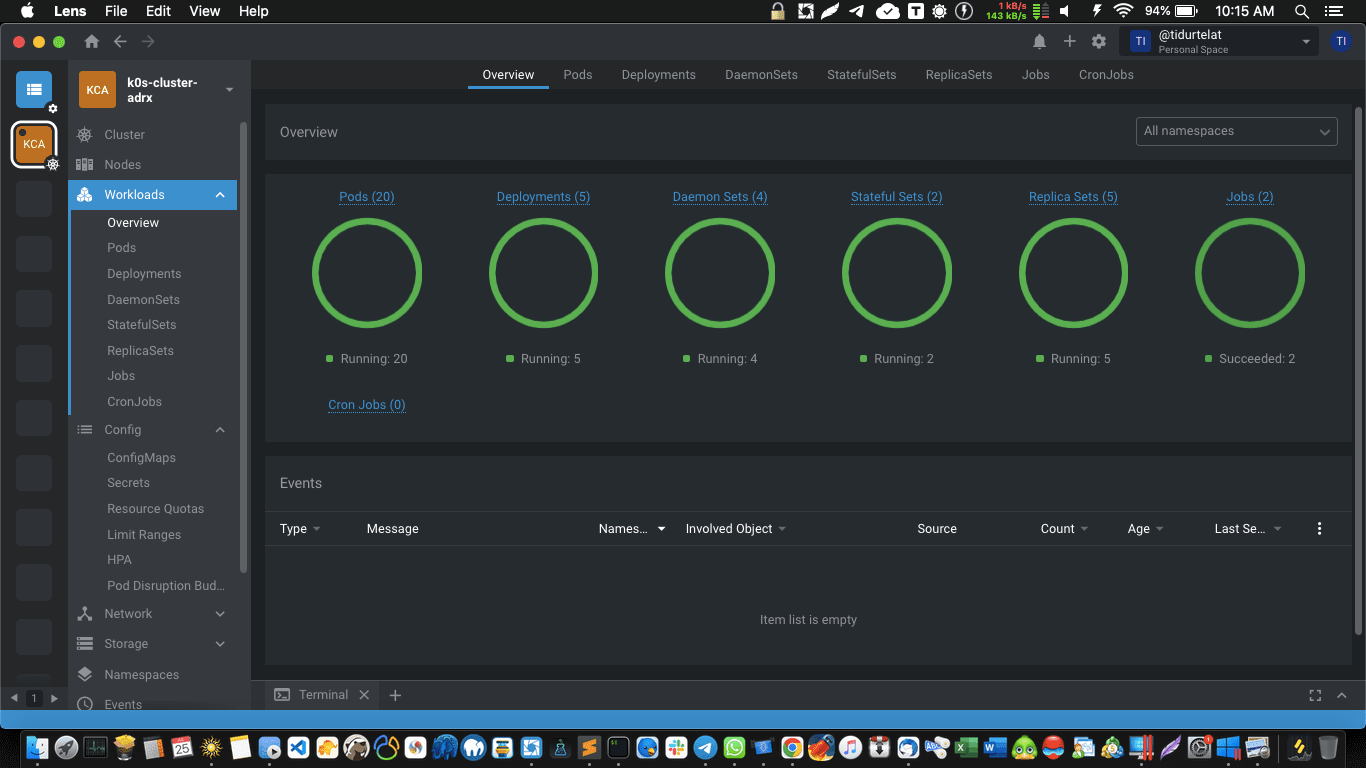Maximize the terminal dock panel

[x=1316, y=696]
